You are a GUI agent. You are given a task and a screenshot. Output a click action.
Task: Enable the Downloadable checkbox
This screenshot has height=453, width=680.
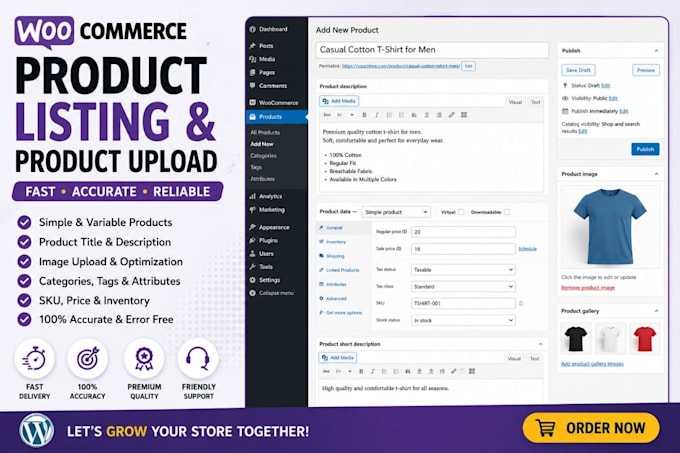point(507,212)
